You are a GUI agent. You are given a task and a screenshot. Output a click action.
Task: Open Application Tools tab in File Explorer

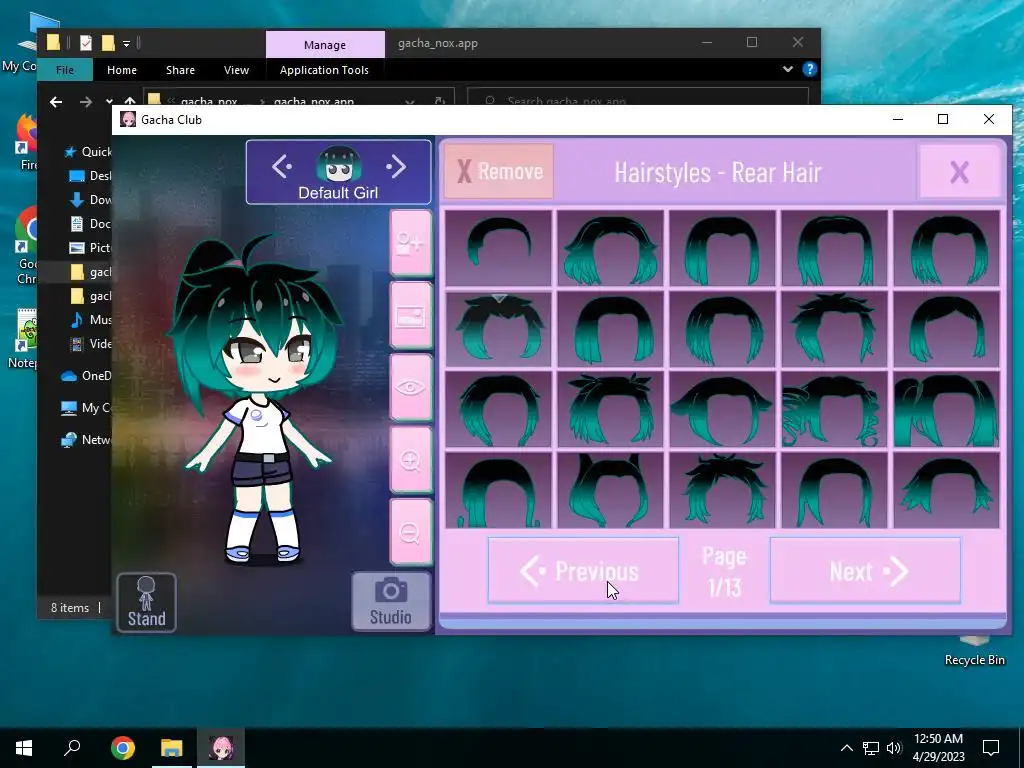(x=324, y=70)
